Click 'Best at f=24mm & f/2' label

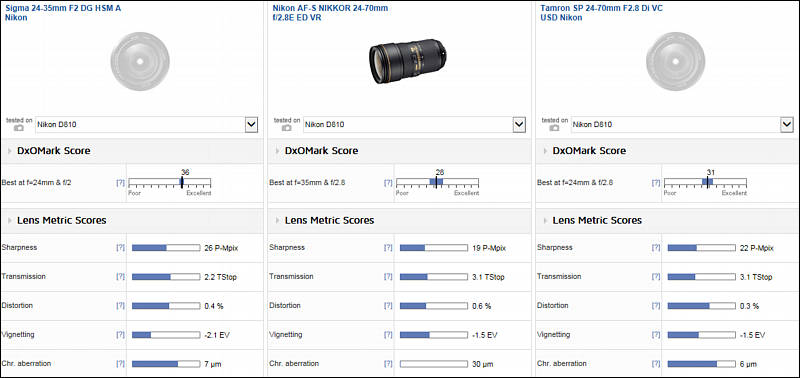click(36, 182)
